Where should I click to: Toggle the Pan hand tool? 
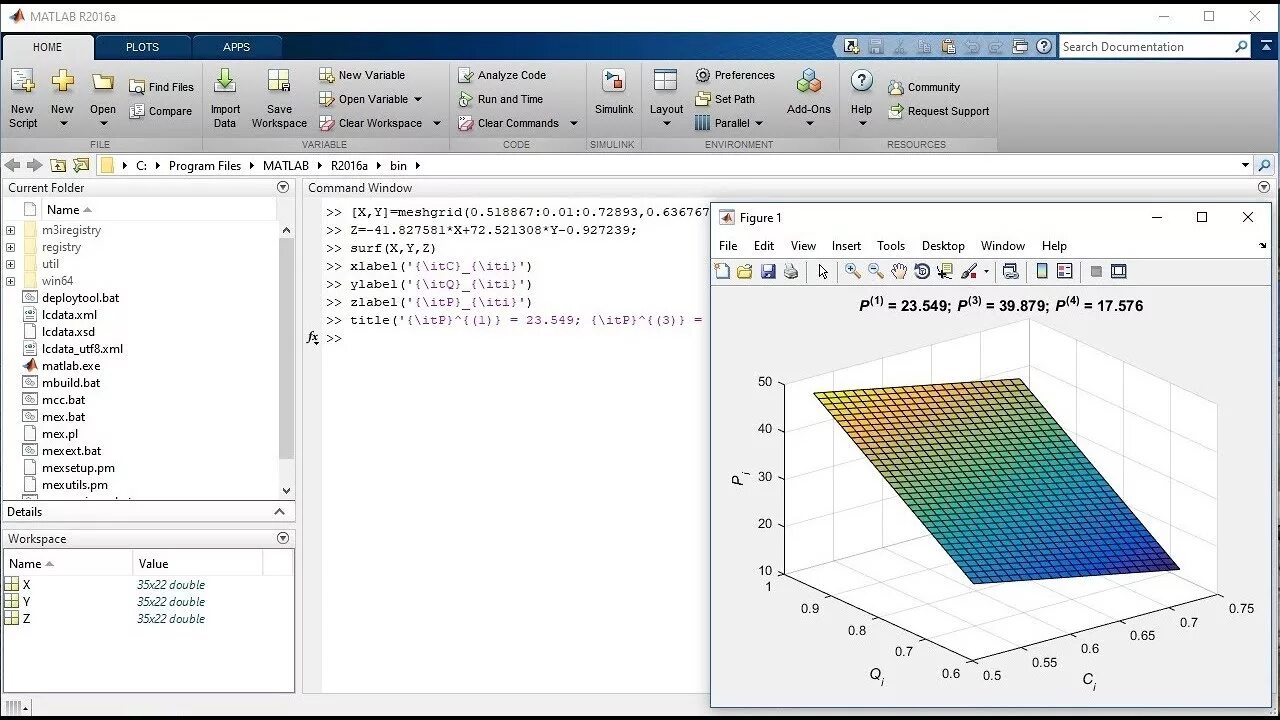pos(899,271)
